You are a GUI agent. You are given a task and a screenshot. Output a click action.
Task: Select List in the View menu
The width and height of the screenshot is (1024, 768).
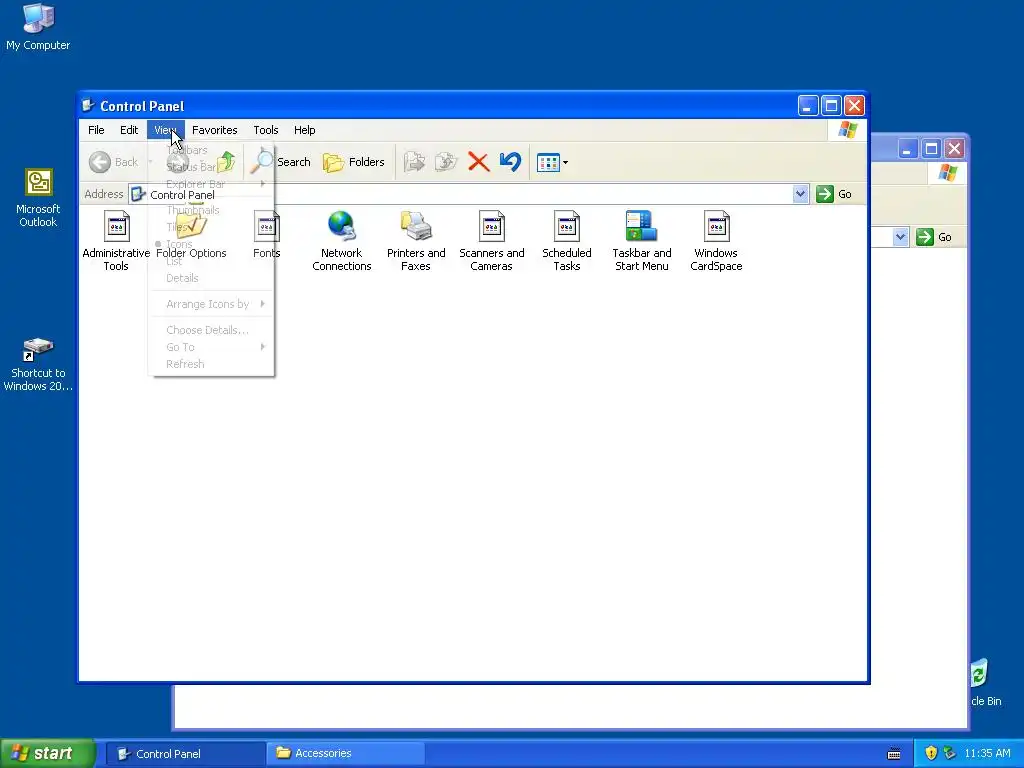tap(212, 261)
